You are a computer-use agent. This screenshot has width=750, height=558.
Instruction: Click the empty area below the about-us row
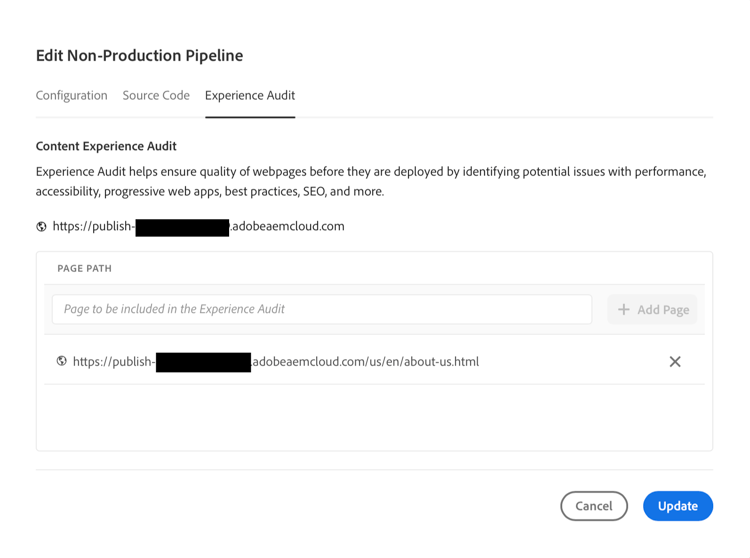[x=374, y=415]
